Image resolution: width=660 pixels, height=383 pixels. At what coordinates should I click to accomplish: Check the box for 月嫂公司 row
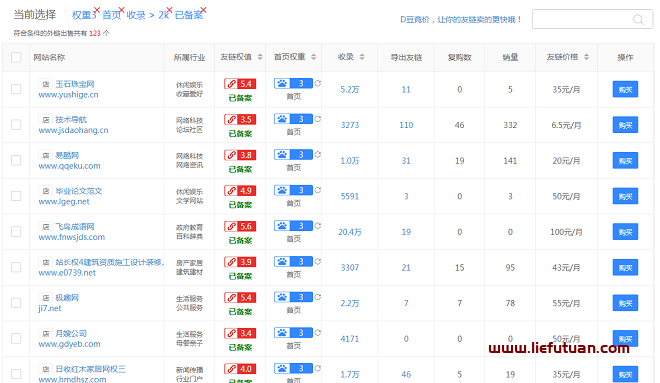click(x=16, y=338)
